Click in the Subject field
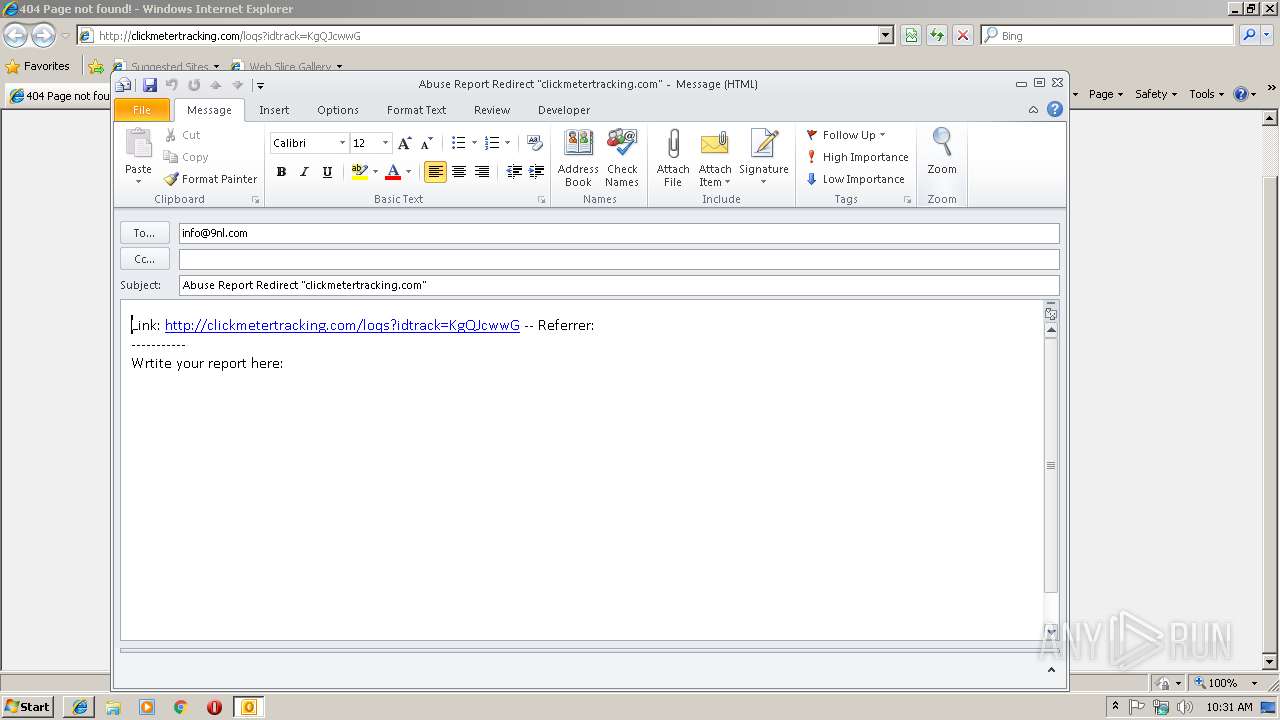The width and height of the screenshot is (1280, 720). (619, 285)
